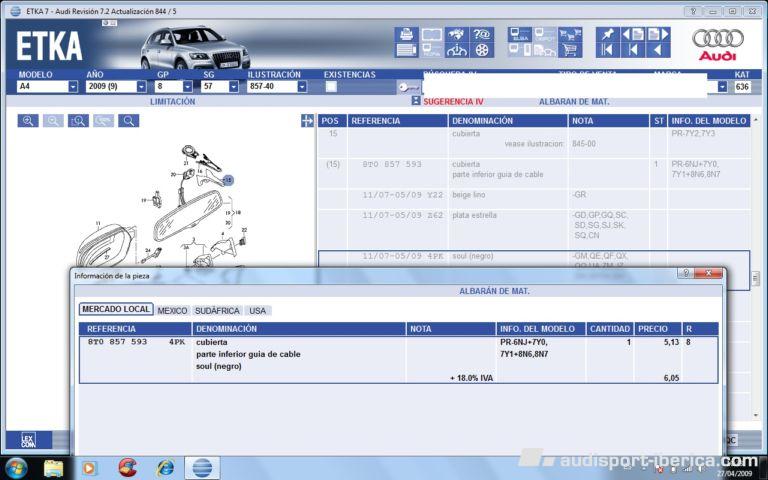Click the handshake icon in the toolbar
Image resolution: width=768 pixels, height=480 pixels.
(456, 34)
